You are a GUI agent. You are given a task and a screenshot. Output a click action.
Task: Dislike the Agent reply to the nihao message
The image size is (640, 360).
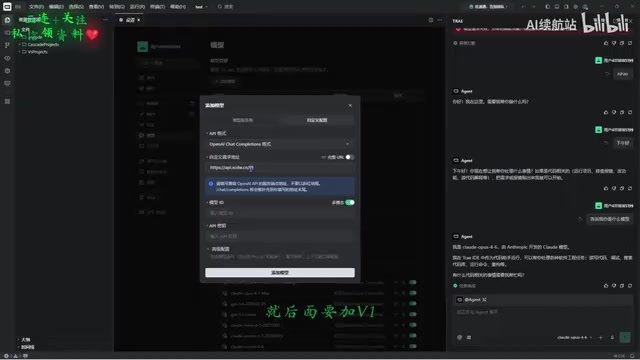(614, 112)
